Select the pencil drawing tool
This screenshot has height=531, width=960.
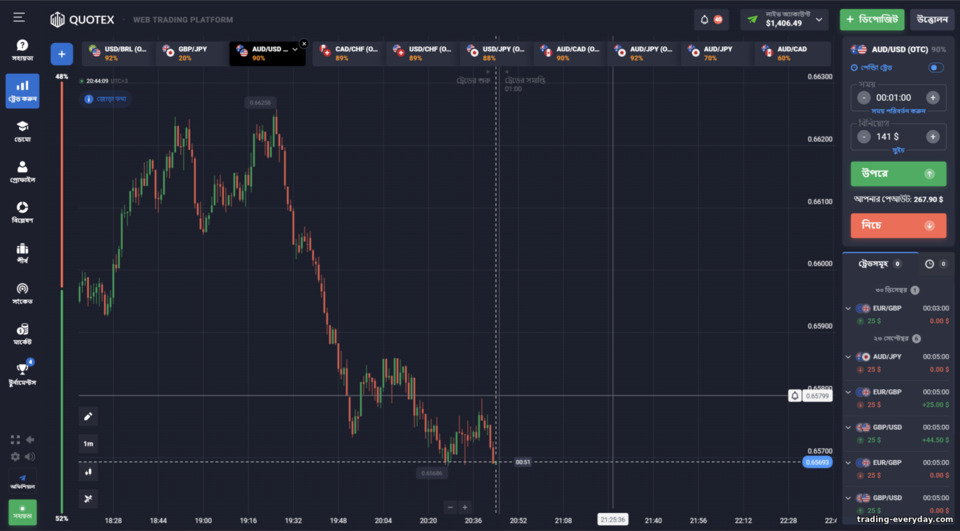(88, 416)
